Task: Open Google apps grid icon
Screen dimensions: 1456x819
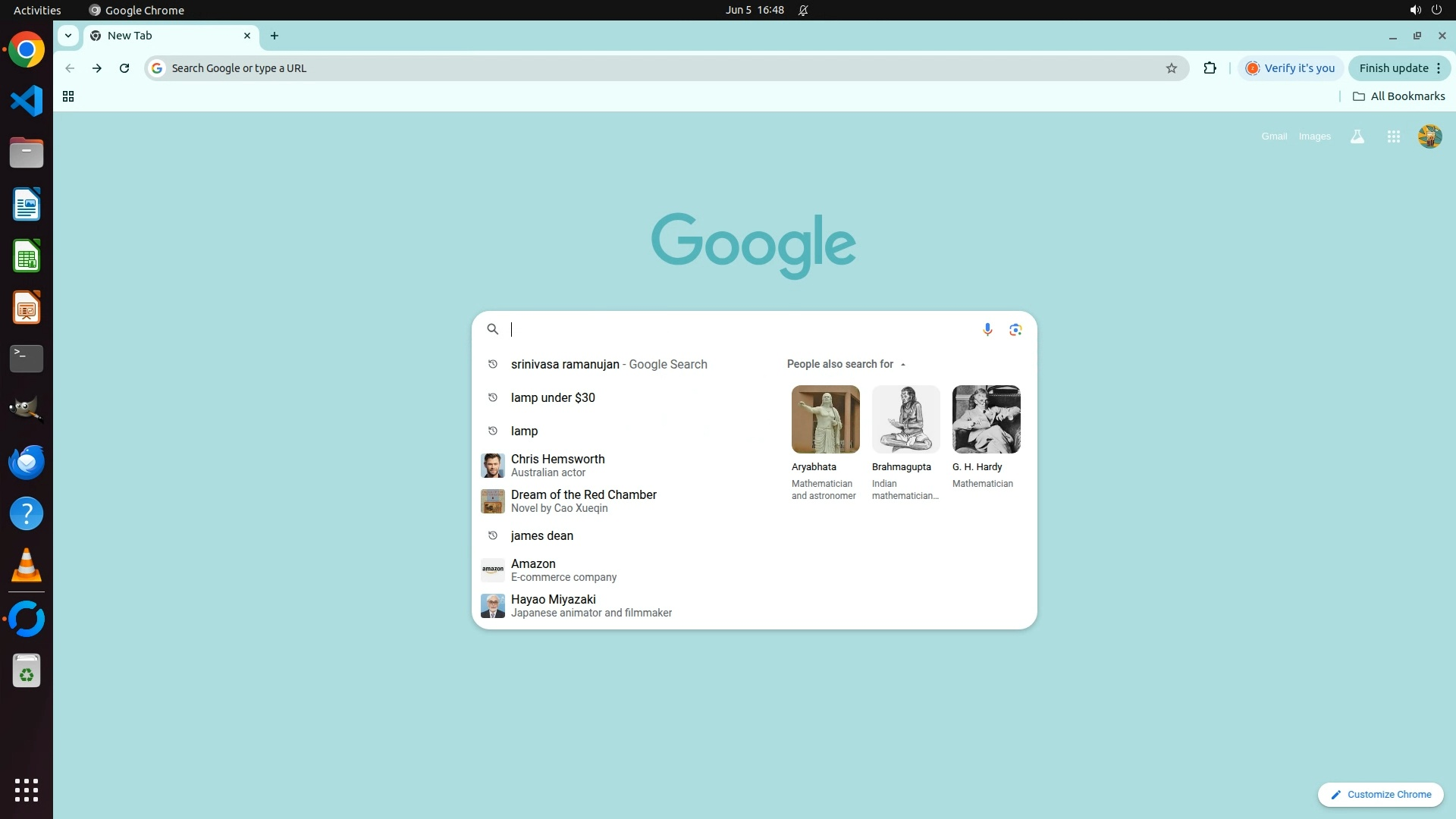Action: click(1393, 136)
